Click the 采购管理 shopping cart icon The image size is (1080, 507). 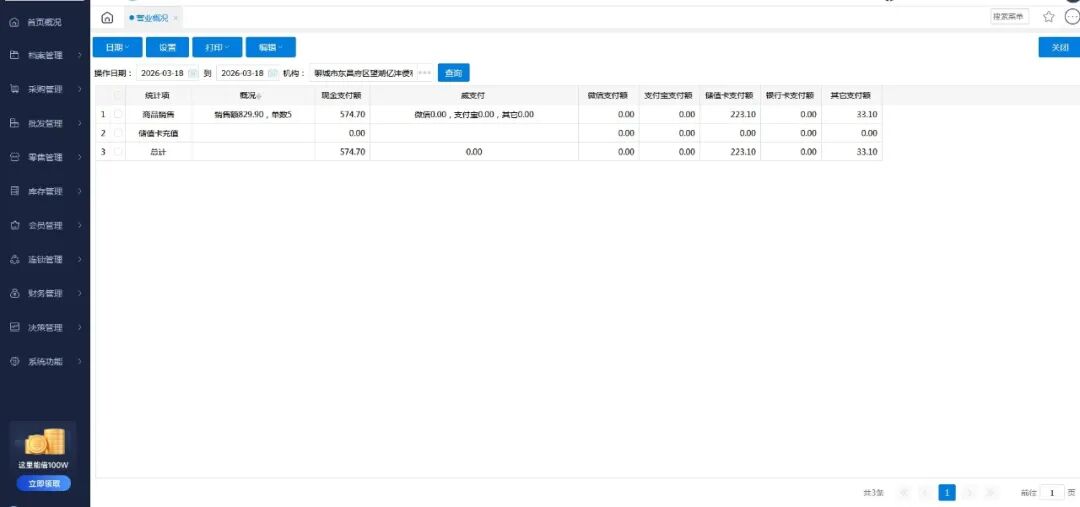pyautogui.click(x=15, y=89)
